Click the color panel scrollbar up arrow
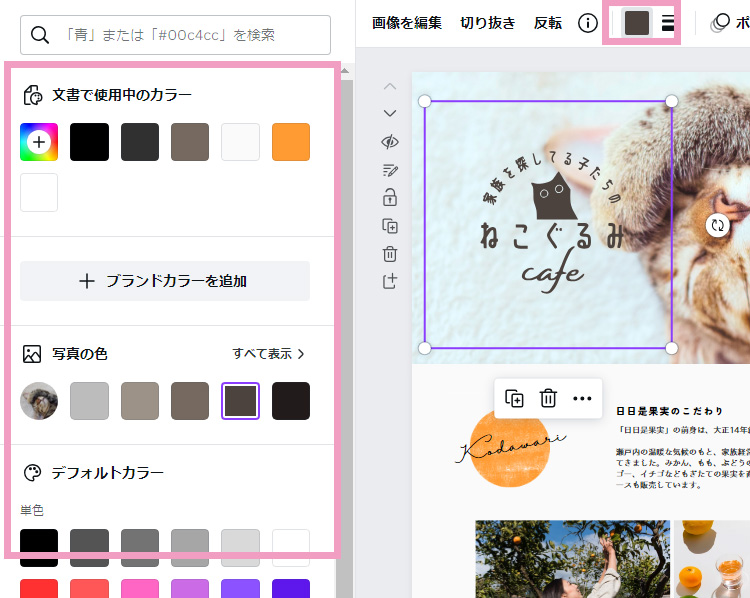Image resolution: width=750 pixels, height=598 pixels. 344,71
